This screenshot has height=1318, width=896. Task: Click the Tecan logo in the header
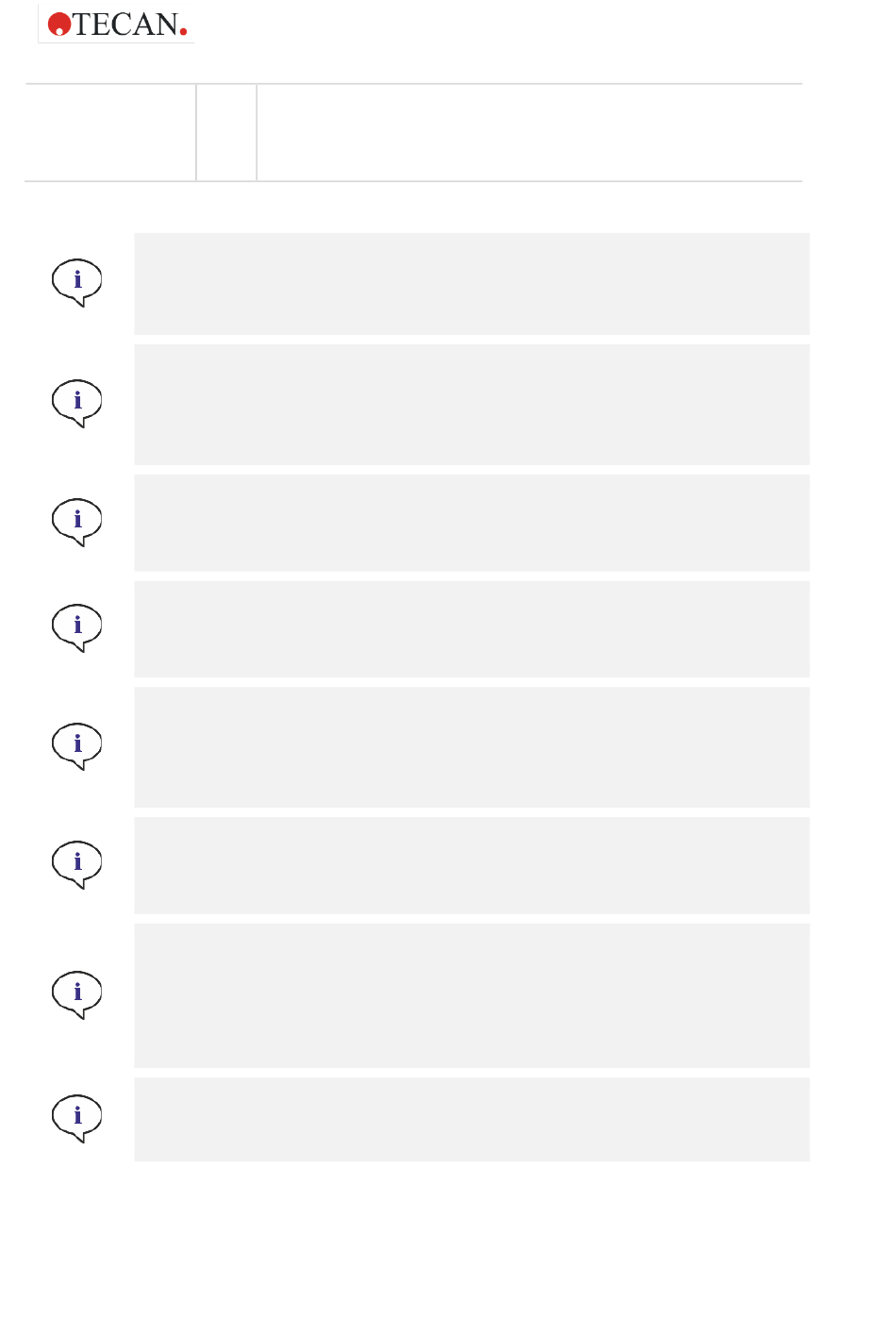(x=117, y=25)
